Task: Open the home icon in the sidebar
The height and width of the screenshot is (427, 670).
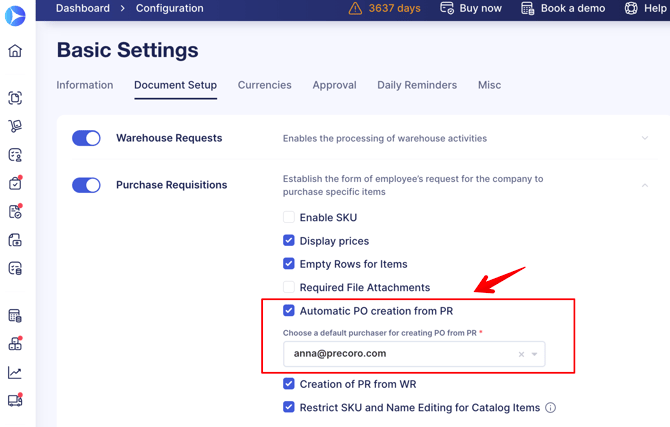Action: [15, 50]
